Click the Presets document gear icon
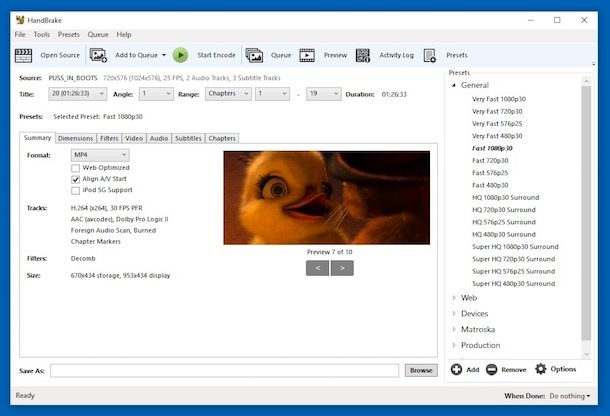 click(x=430, y=55)
